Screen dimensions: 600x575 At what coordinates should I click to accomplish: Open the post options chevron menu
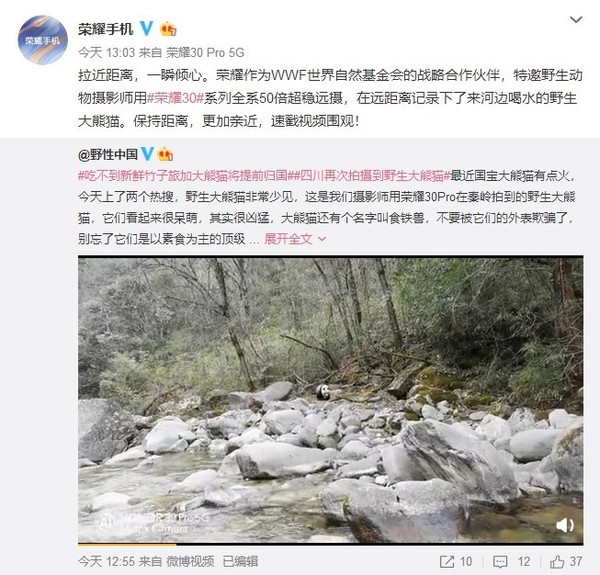(x=576, y=20)
